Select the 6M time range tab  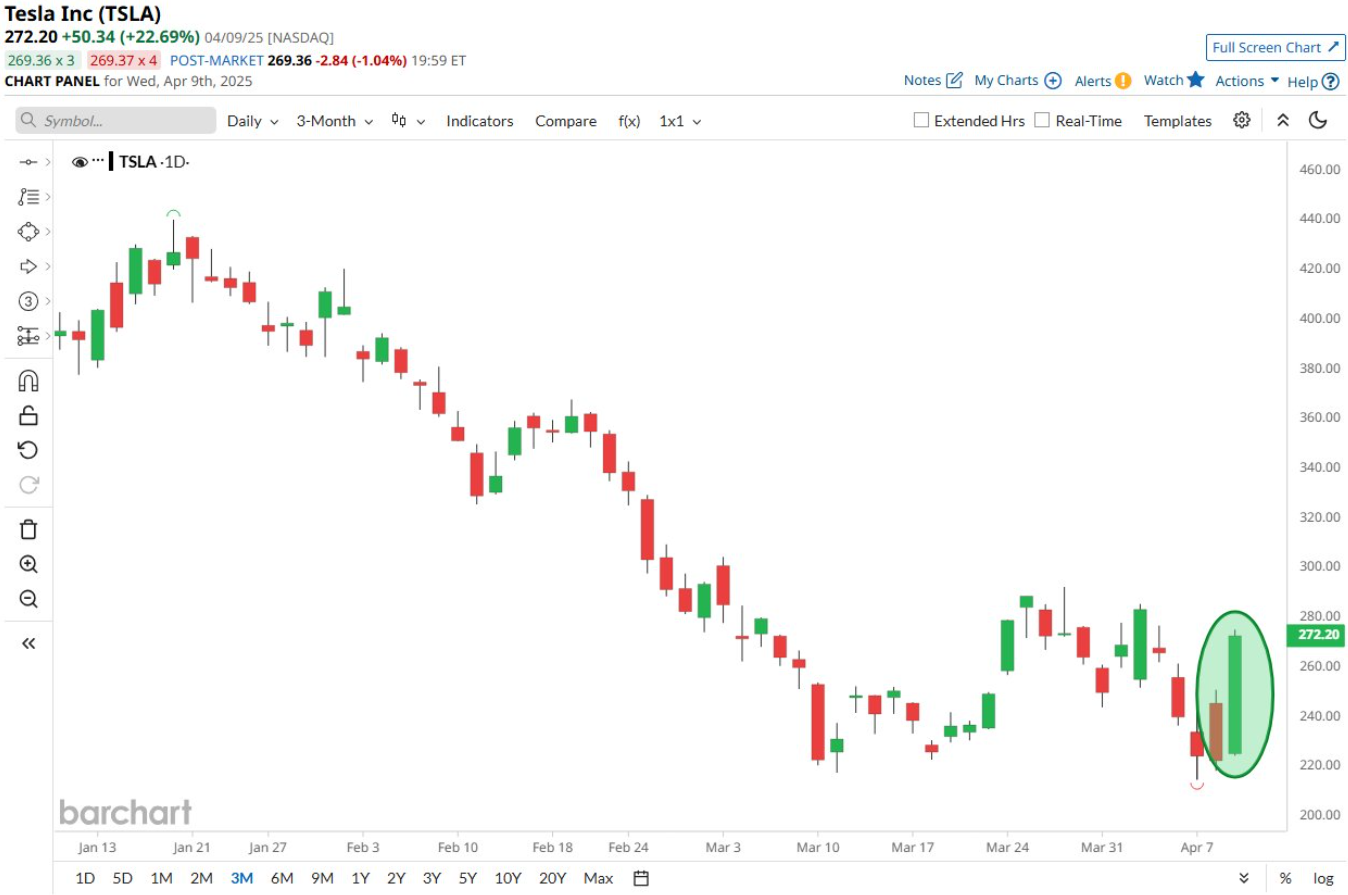(282, 878)
